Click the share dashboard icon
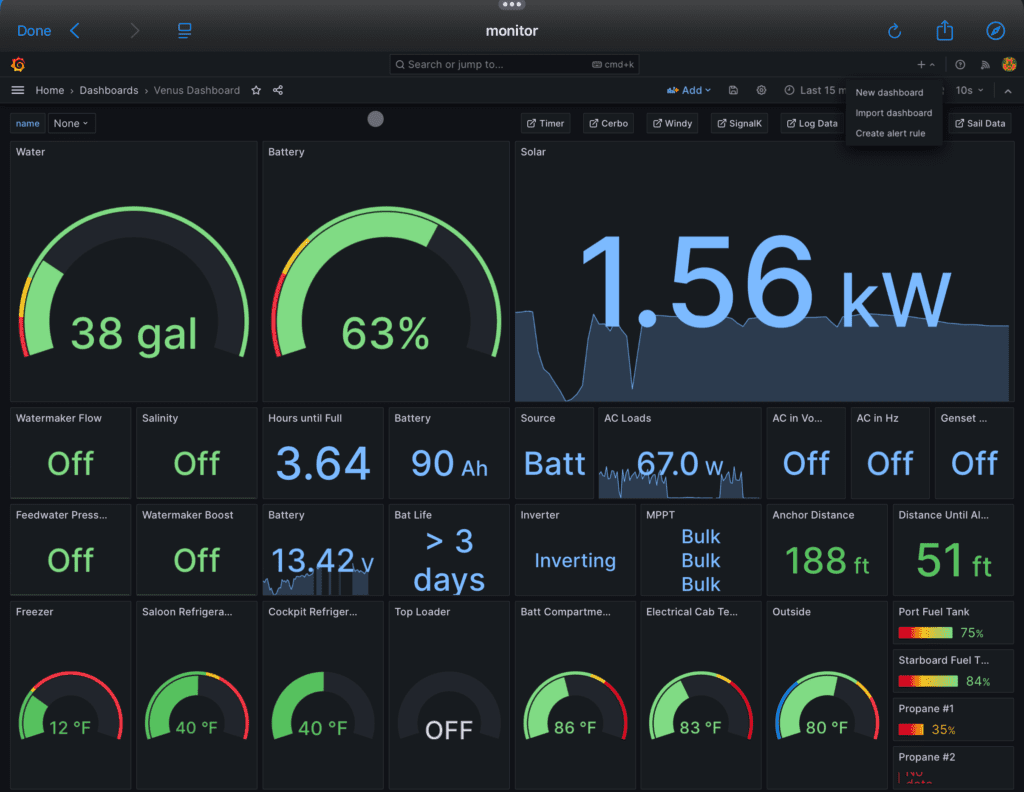This screenshot has height=792, width=1024. pyautogui.click(x=278, y=90)
